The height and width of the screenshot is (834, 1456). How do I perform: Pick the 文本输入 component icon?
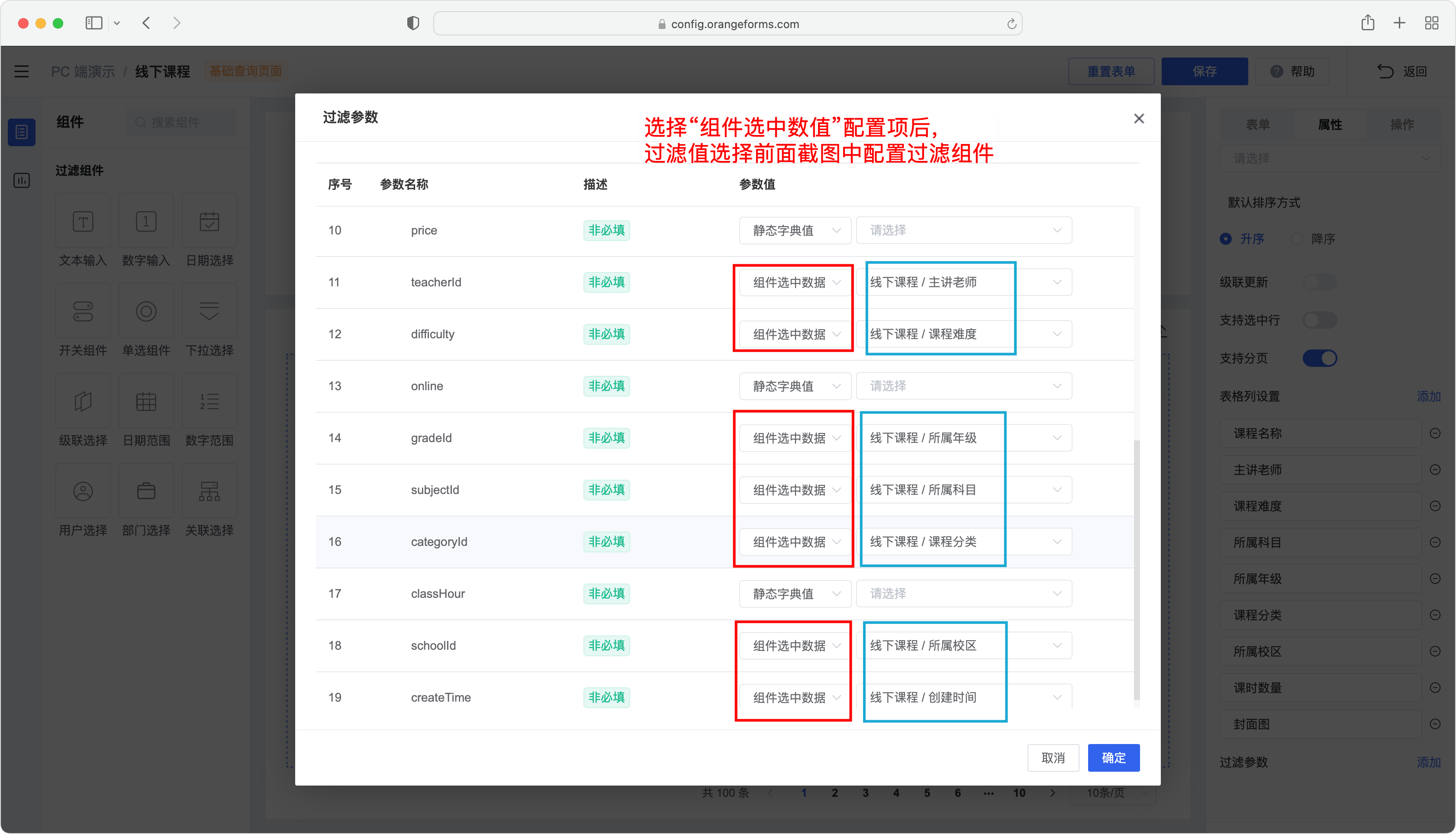click(x=83, y=221)
